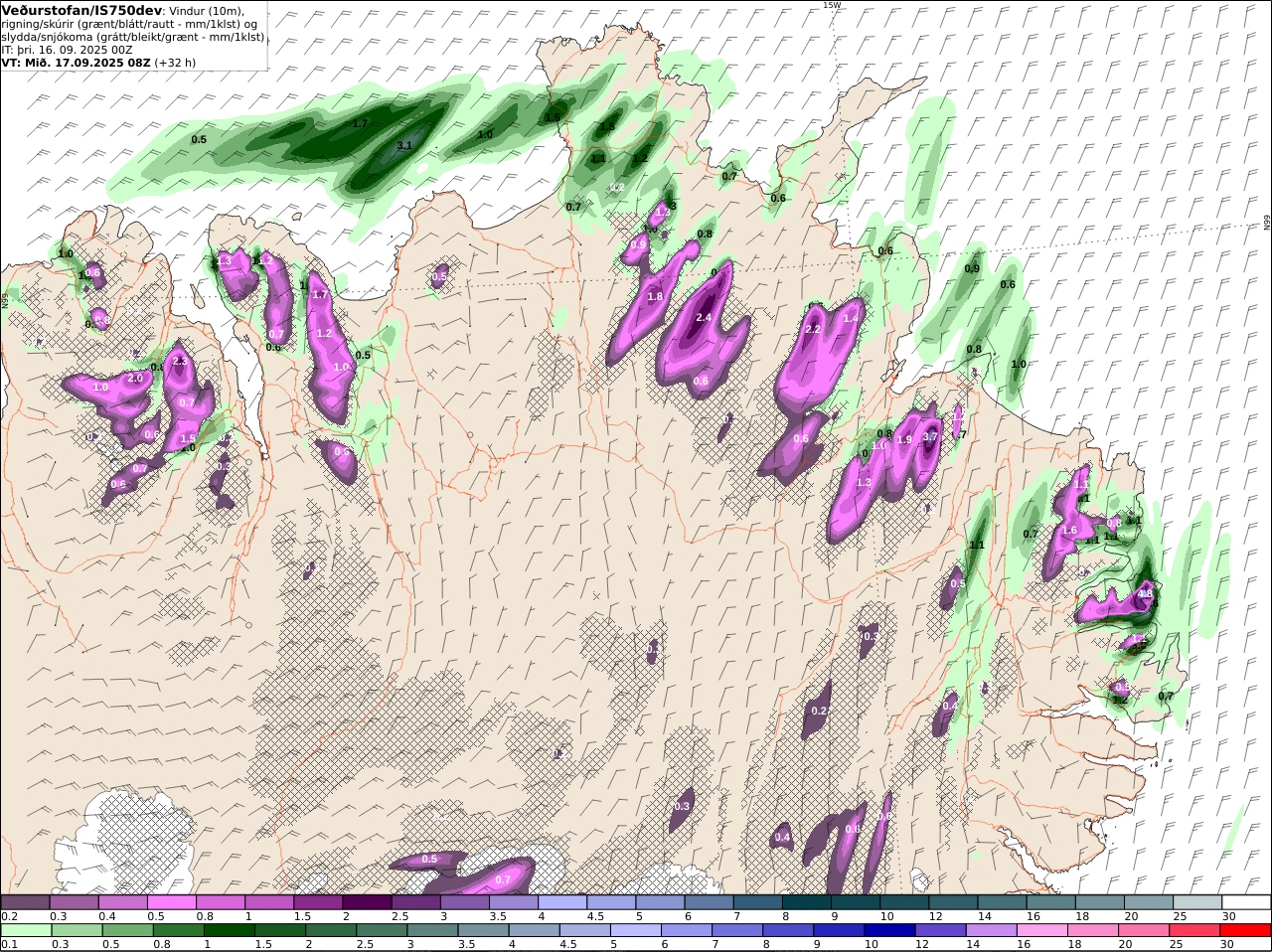The image size is (1272, 952).
Task: Click the 0.2 label in the upper legend
Action: (x=9, y=916)
